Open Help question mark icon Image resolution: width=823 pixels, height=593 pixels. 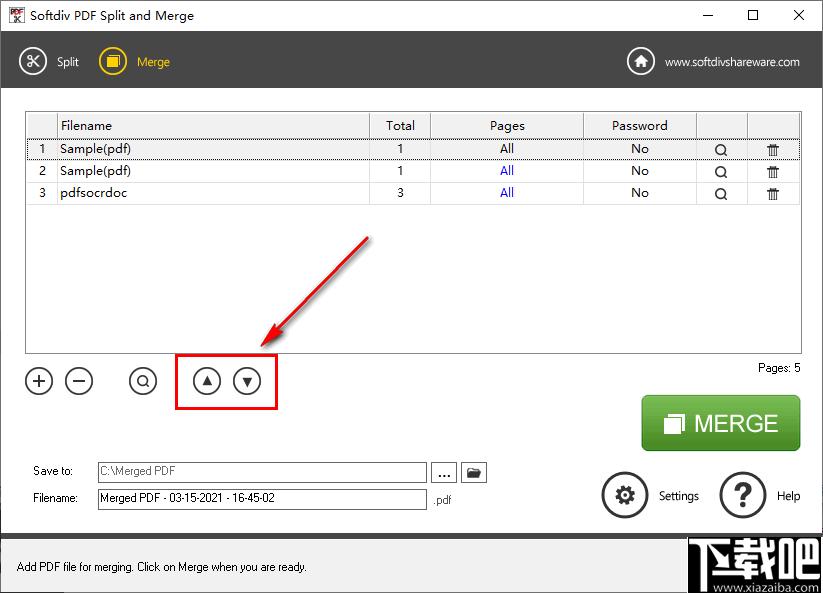coord(743,495)
